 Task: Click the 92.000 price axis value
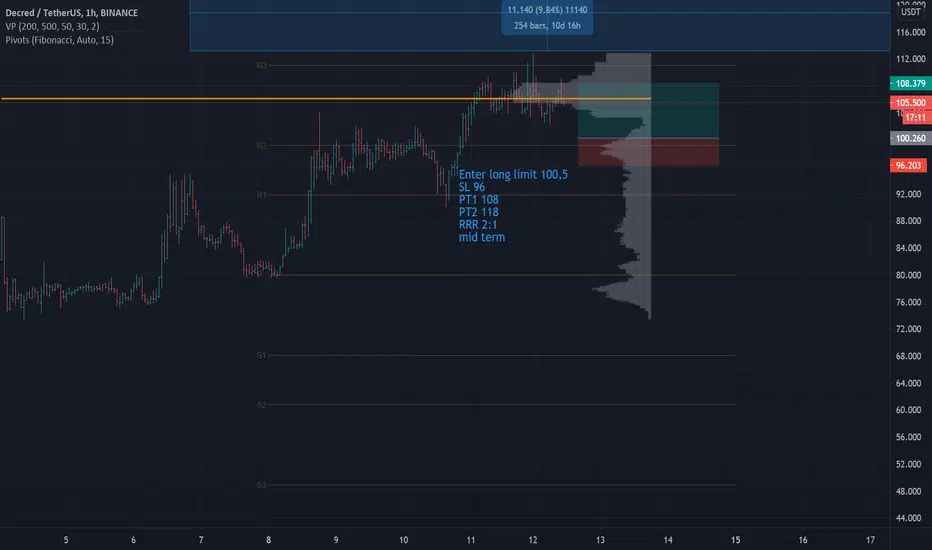click(908, 194)
